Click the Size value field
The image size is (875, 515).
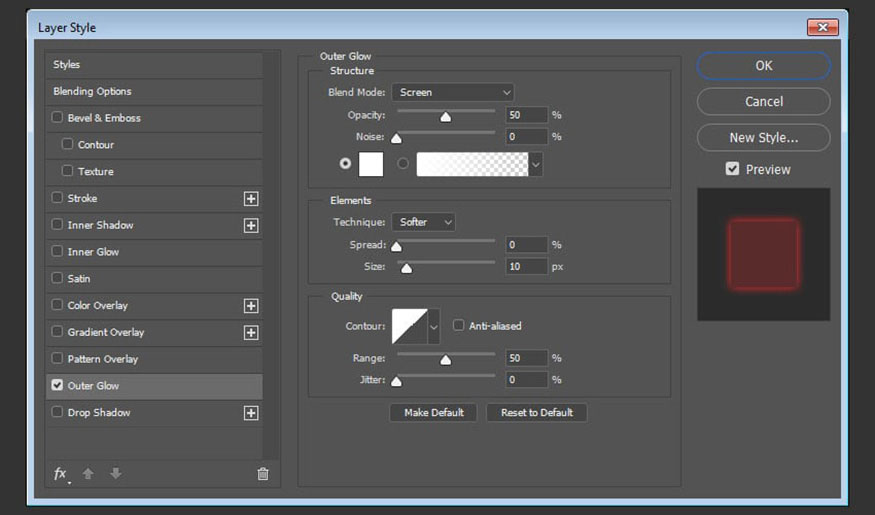(x=526, y=267)
